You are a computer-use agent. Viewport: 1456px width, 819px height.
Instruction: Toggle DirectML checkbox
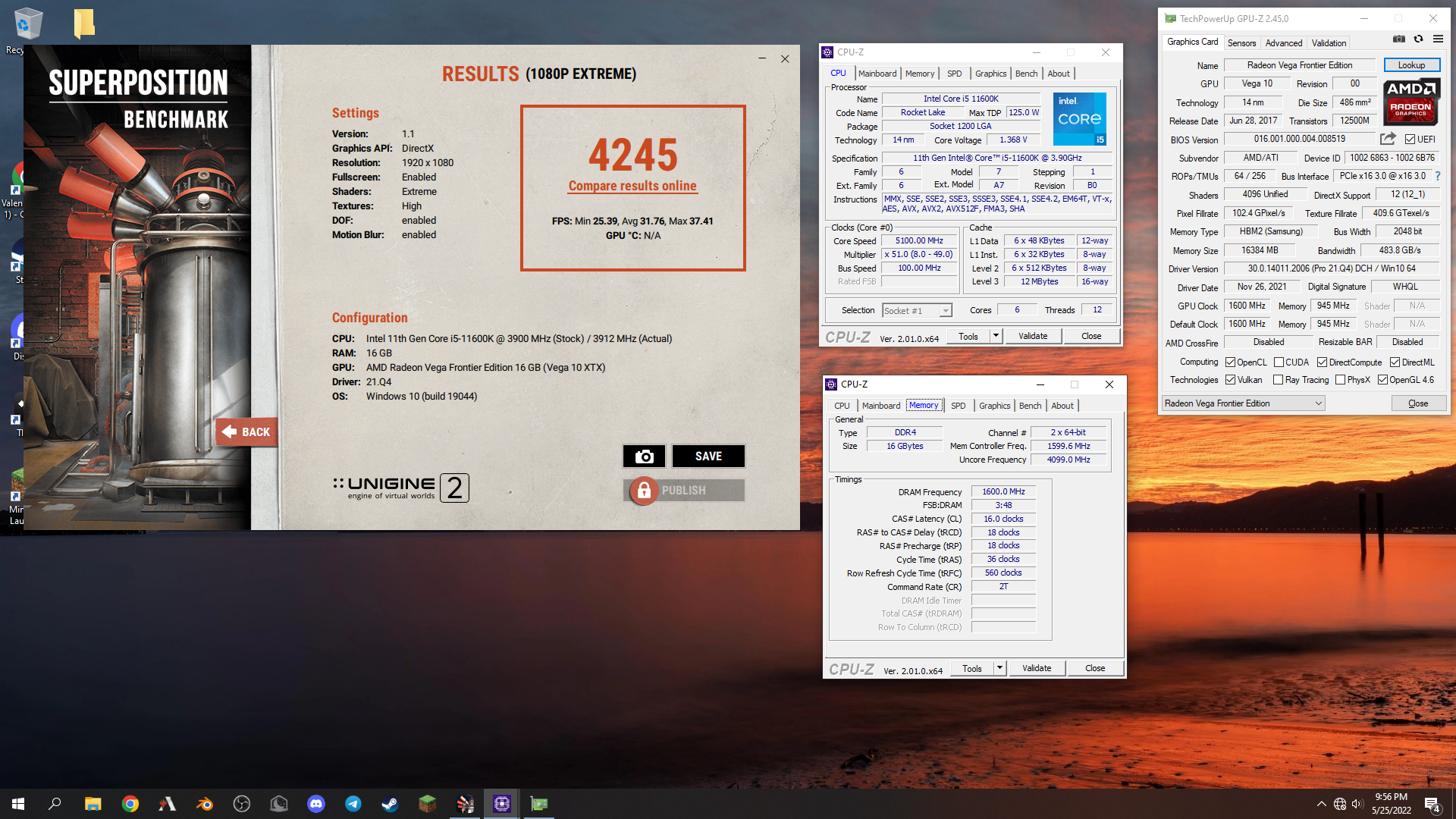point(1395,362)
